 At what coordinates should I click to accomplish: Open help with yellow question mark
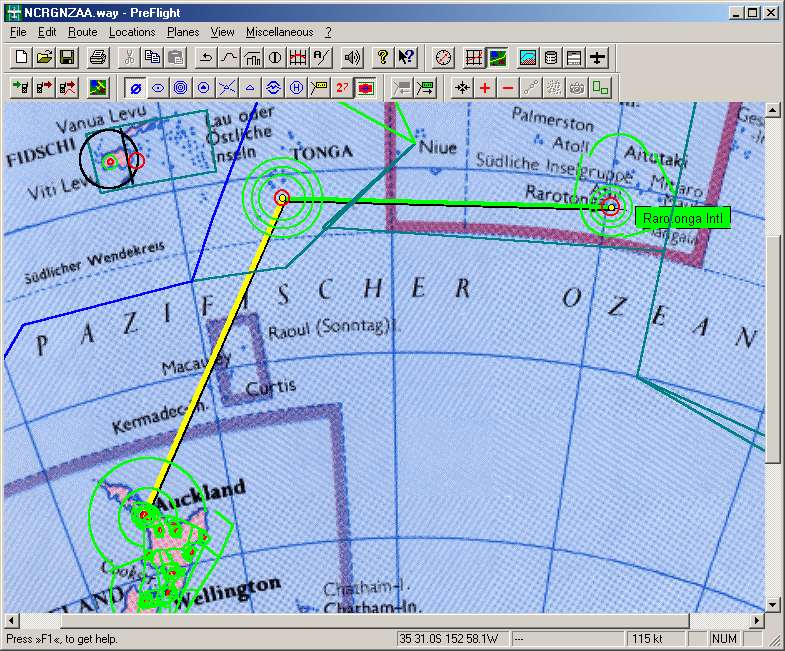(383, 58)
